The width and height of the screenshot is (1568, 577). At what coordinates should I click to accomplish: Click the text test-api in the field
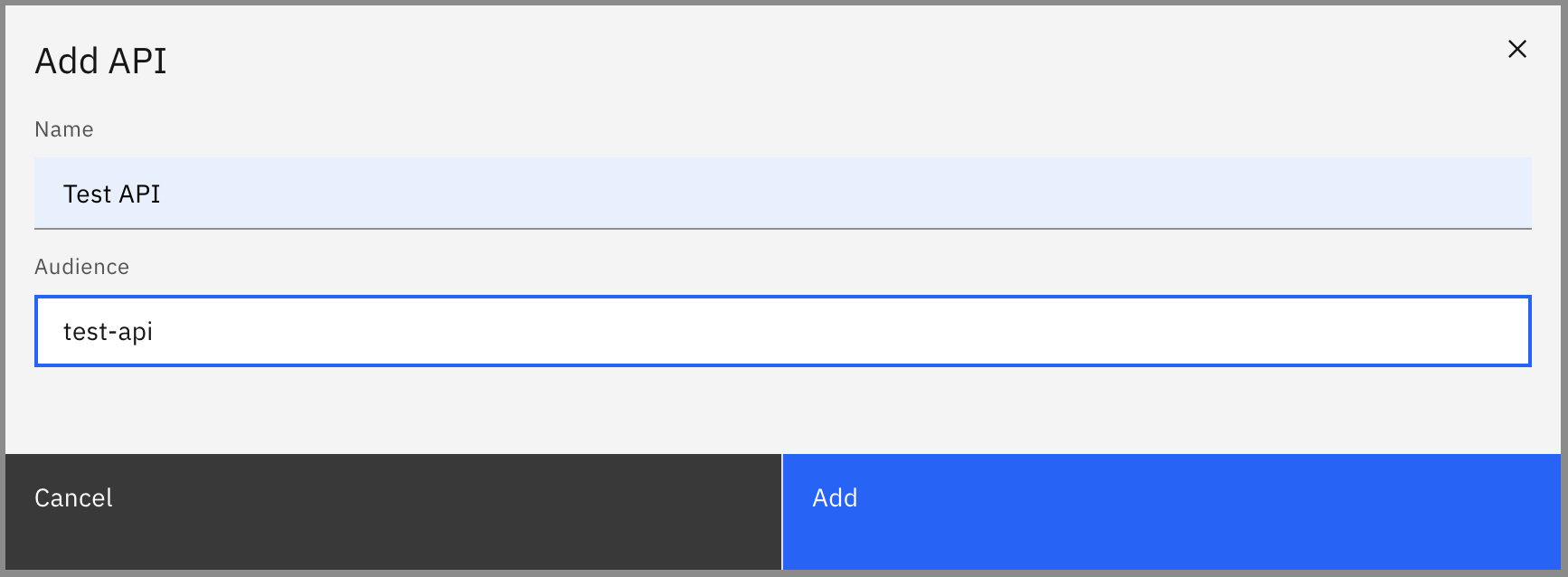click(x=108, y=331)
